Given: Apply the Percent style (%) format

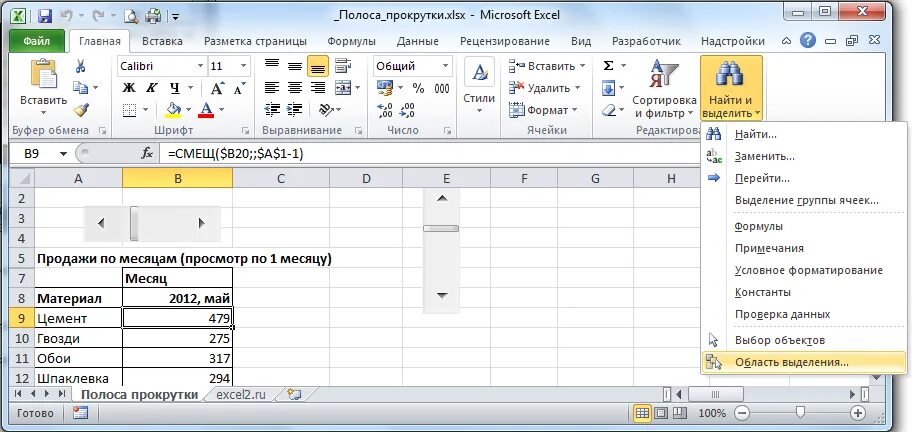Looking at the screenshot, I should 418,88.
